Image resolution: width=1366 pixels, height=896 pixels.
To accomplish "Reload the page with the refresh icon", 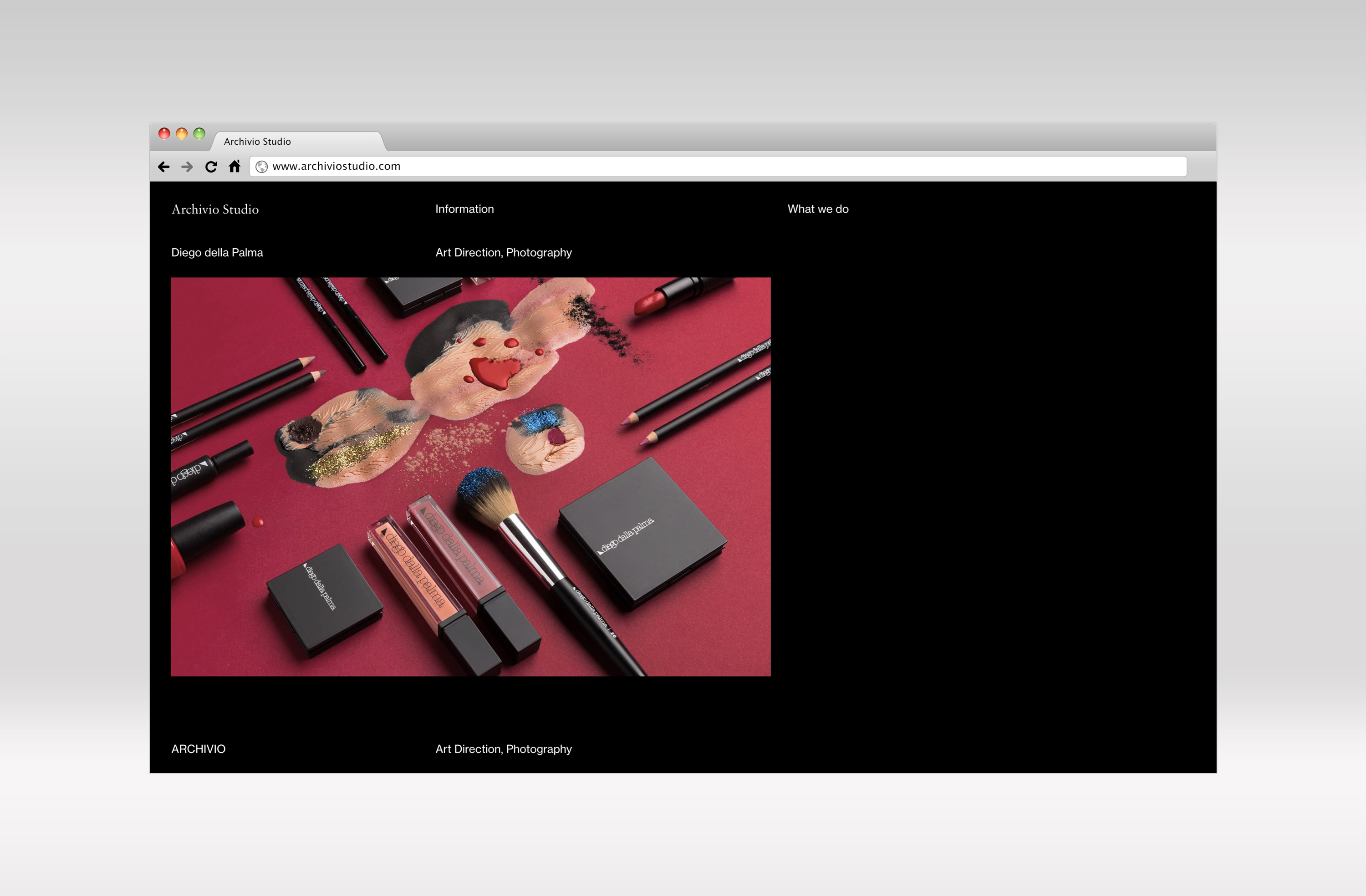I will pos(211,167).
